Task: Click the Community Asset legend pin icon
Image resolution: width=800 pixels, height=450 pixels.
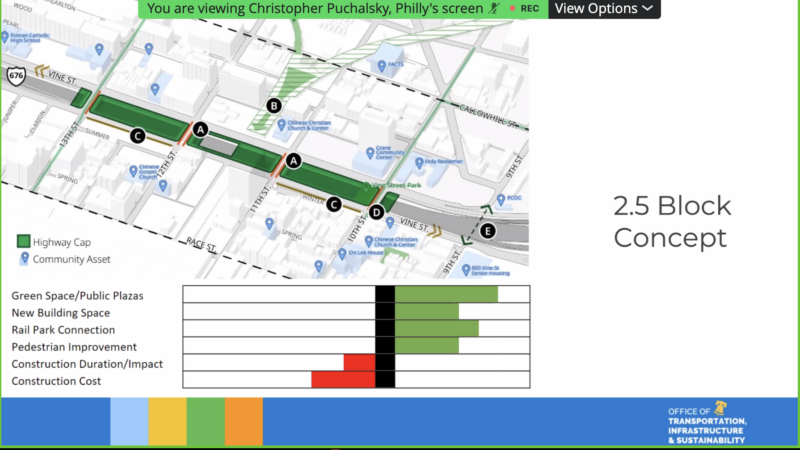Action: coord(24,258)
